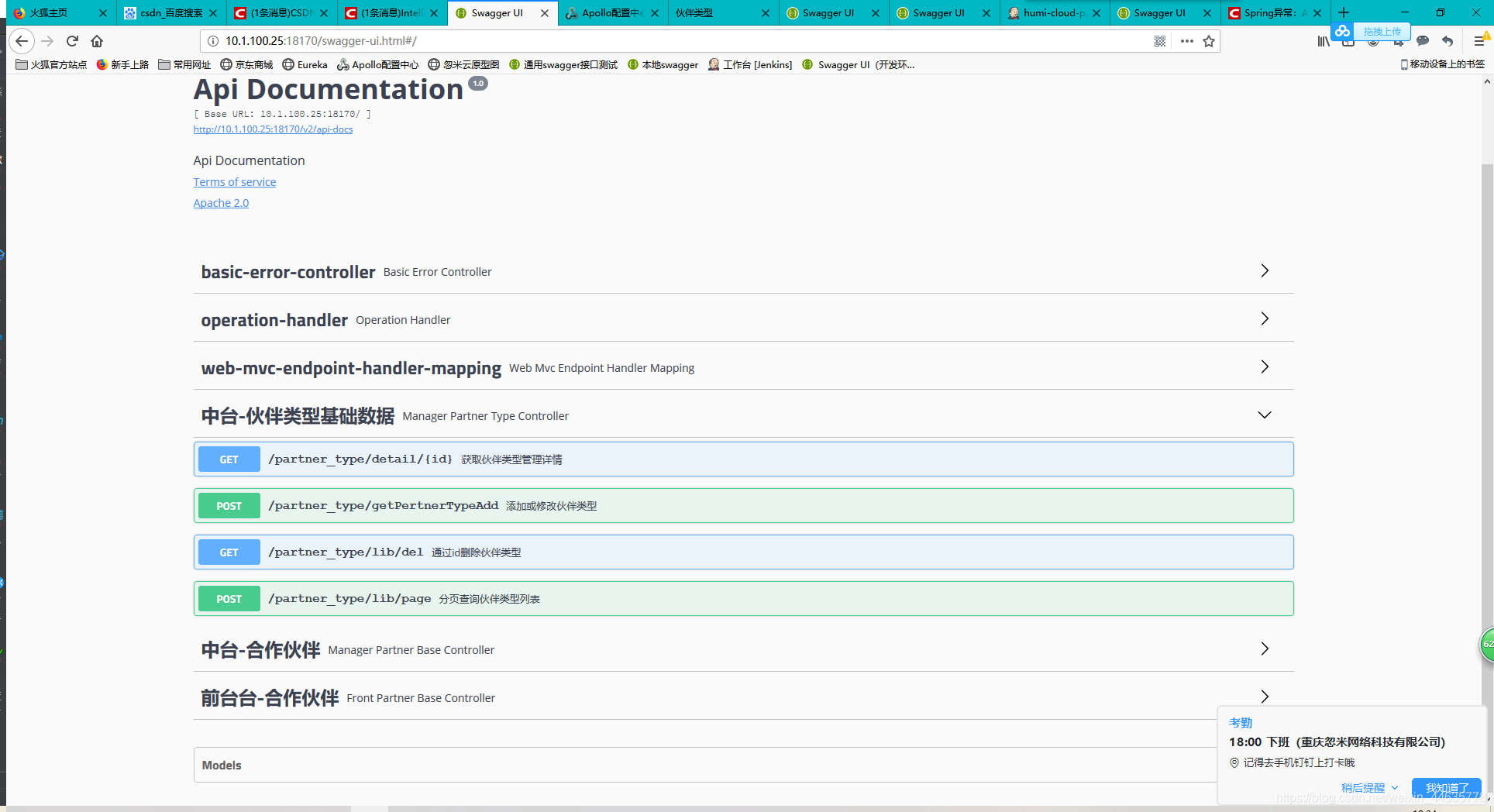Expand the 中台-合作伙伴 section

[743, 649]
